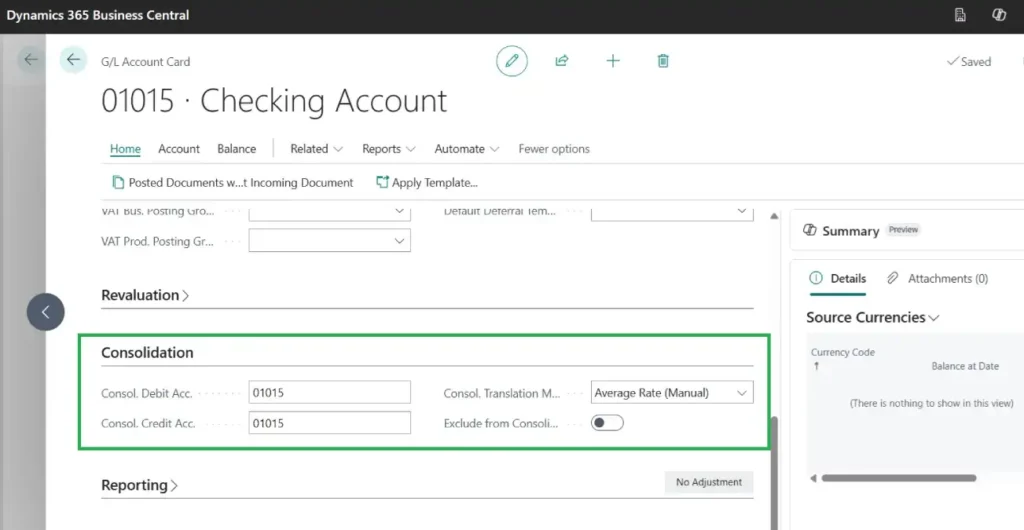
Task: Click the Details info icon
Action: click(816, 278)
